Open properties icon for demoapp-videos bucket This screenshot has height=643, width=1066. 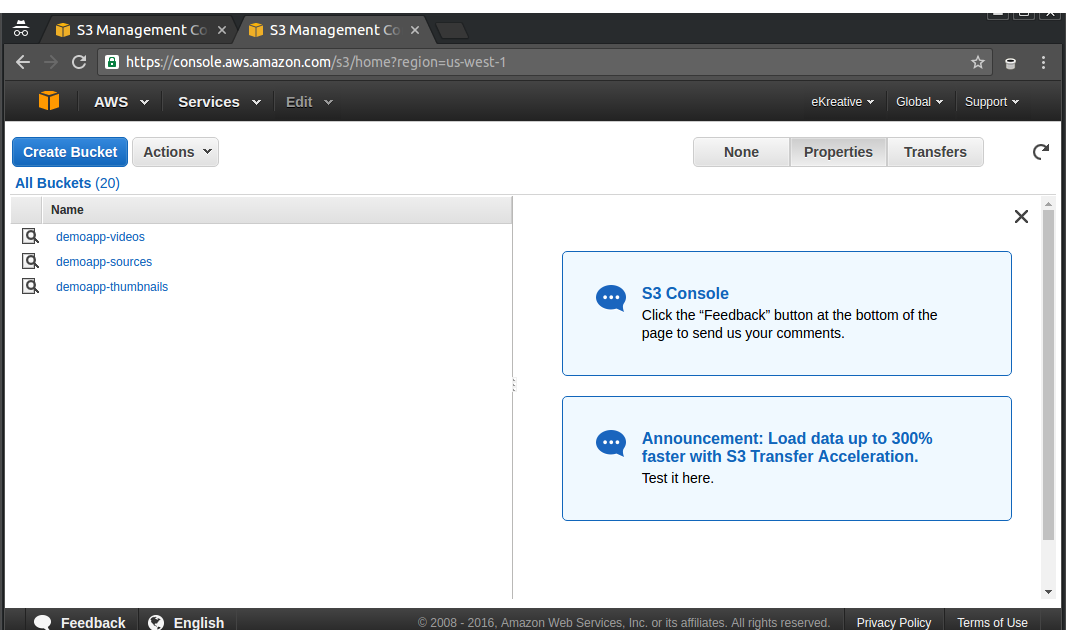tap(31, 237)
